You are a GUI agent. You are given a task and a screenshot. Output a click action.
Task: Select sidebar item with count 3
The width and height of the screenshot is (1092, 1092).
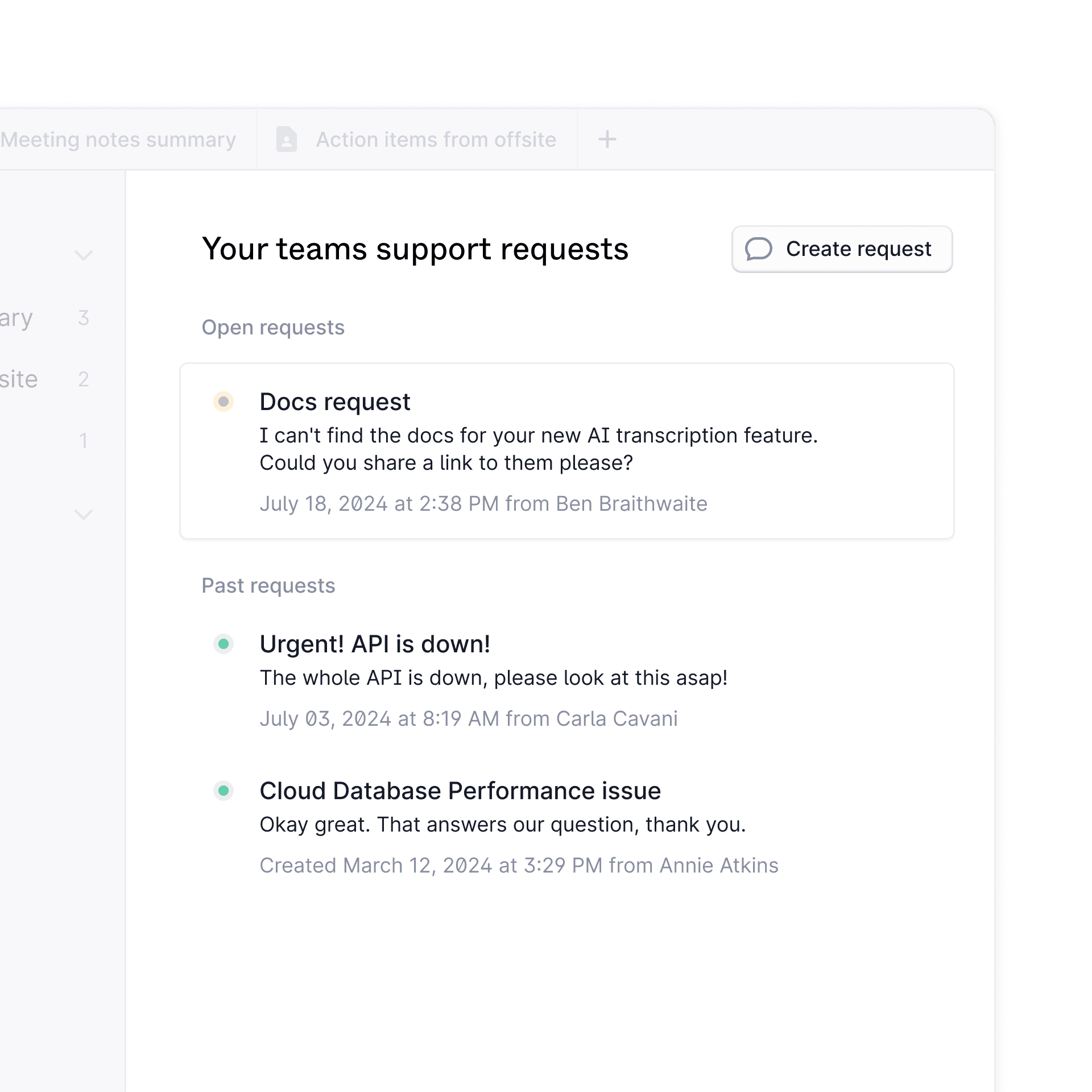pyautogui.click(x=45, y=318)
